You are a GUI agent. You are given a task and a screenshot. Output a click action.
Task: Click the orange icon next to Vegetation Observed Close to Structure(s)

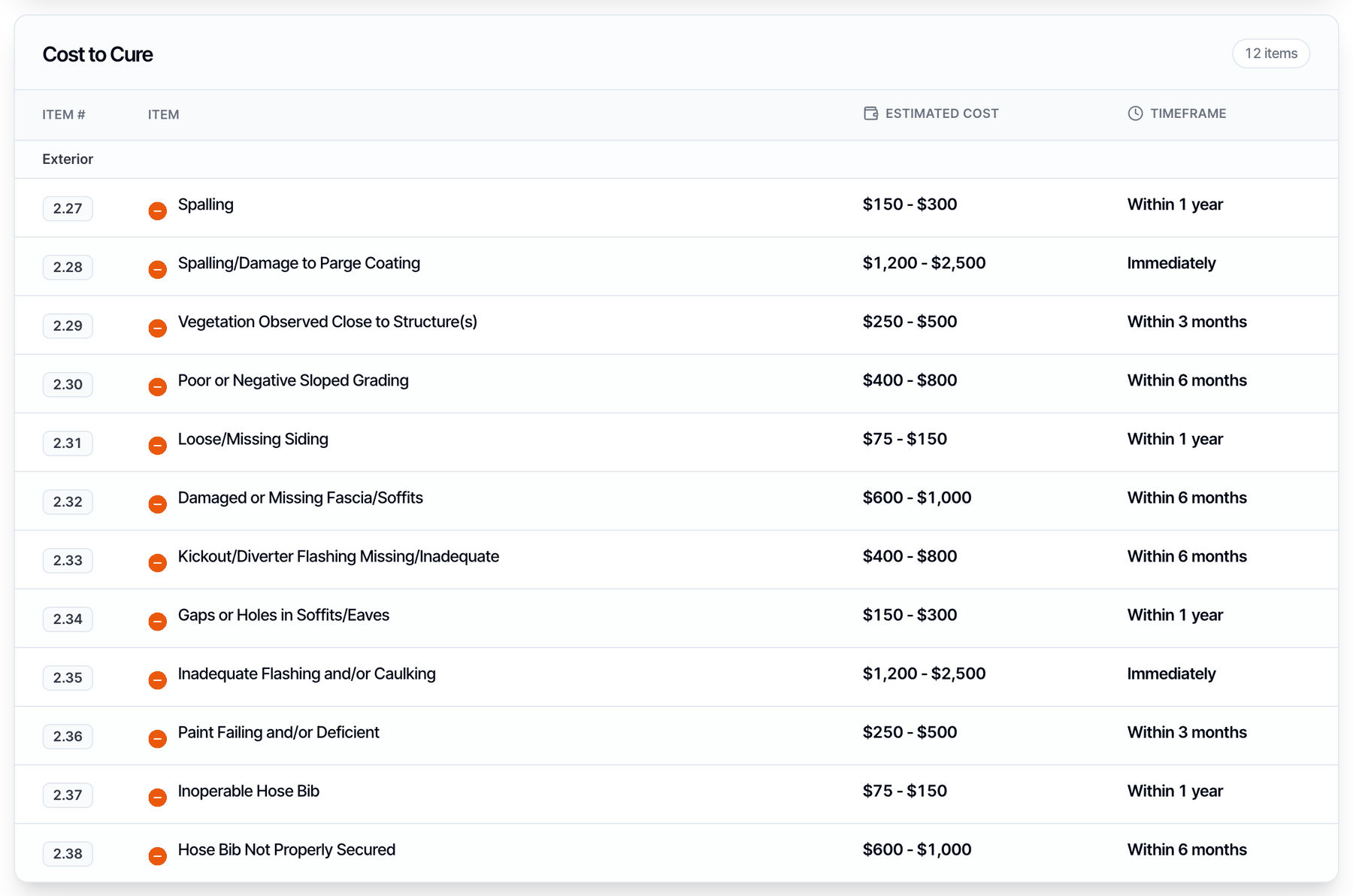tap(157, 328)
